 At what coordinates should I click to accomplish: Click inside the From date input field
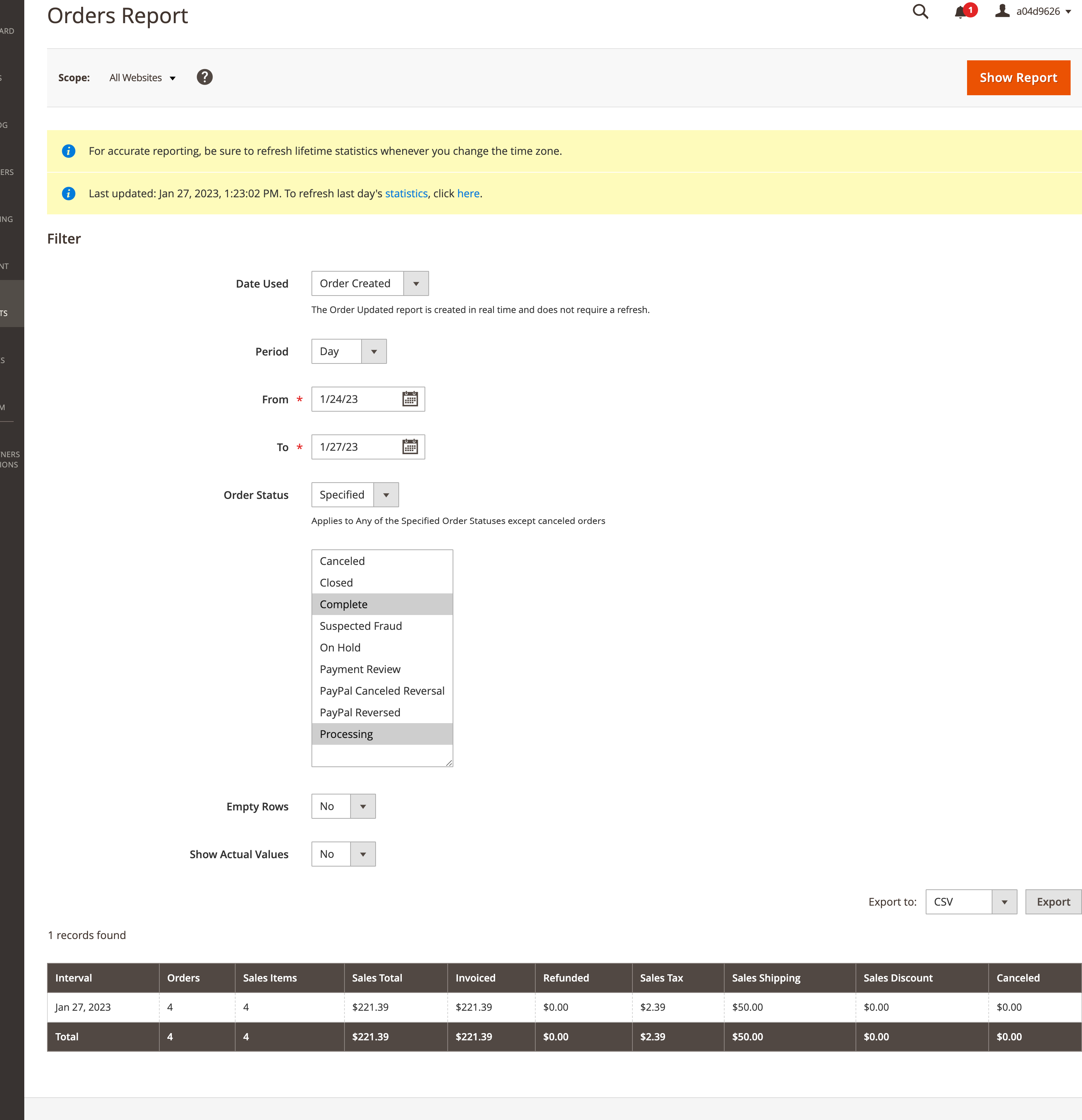coord(354,399)
